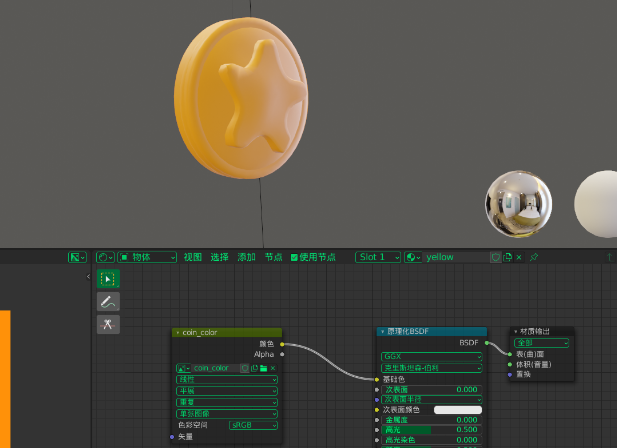Open the 线性 interpolation dropdown

click(227, 380)
